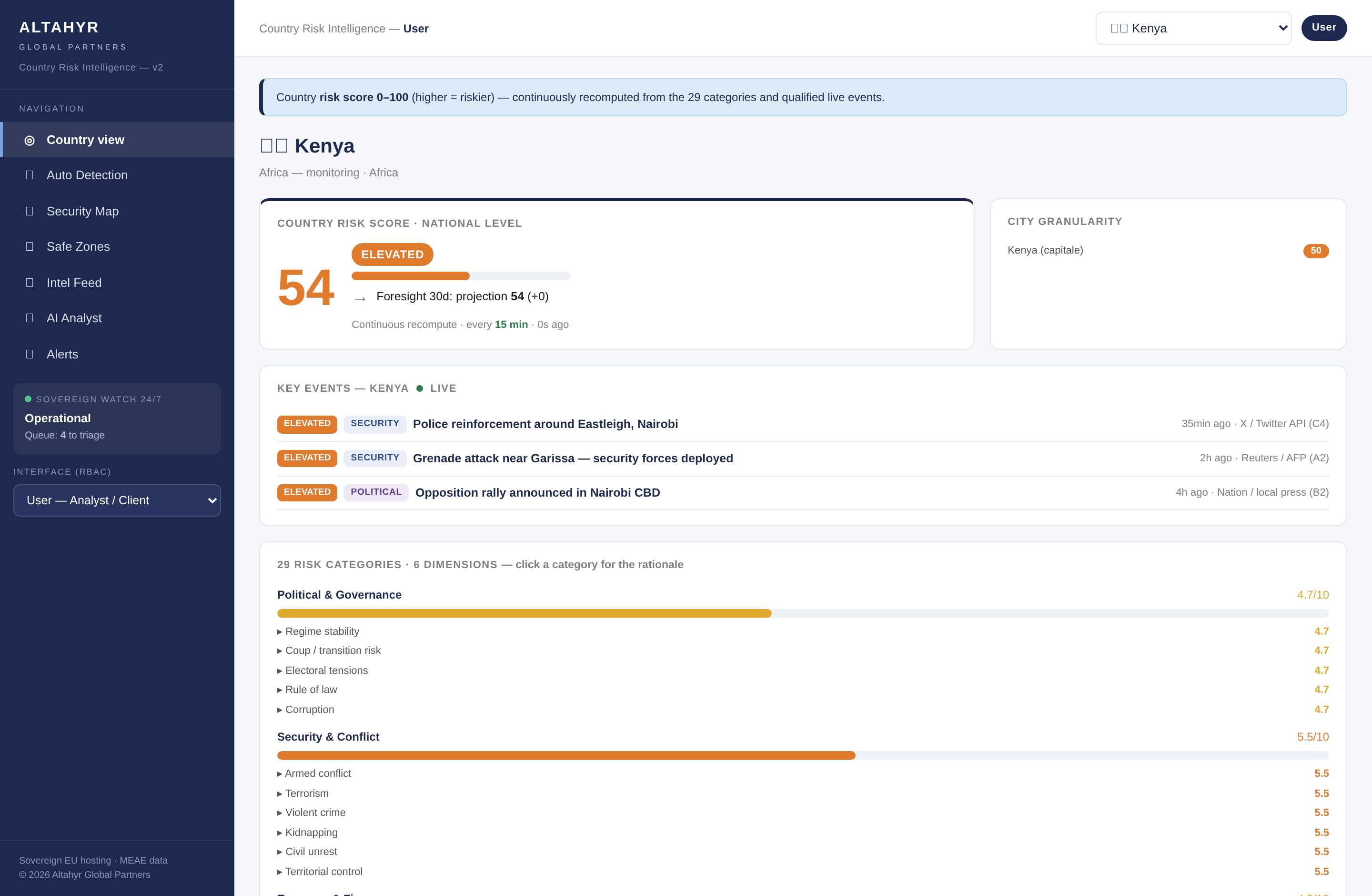Open the Garissa grenade attack event
Viewport: 1372px width, 896px height.
click(803, 458)
